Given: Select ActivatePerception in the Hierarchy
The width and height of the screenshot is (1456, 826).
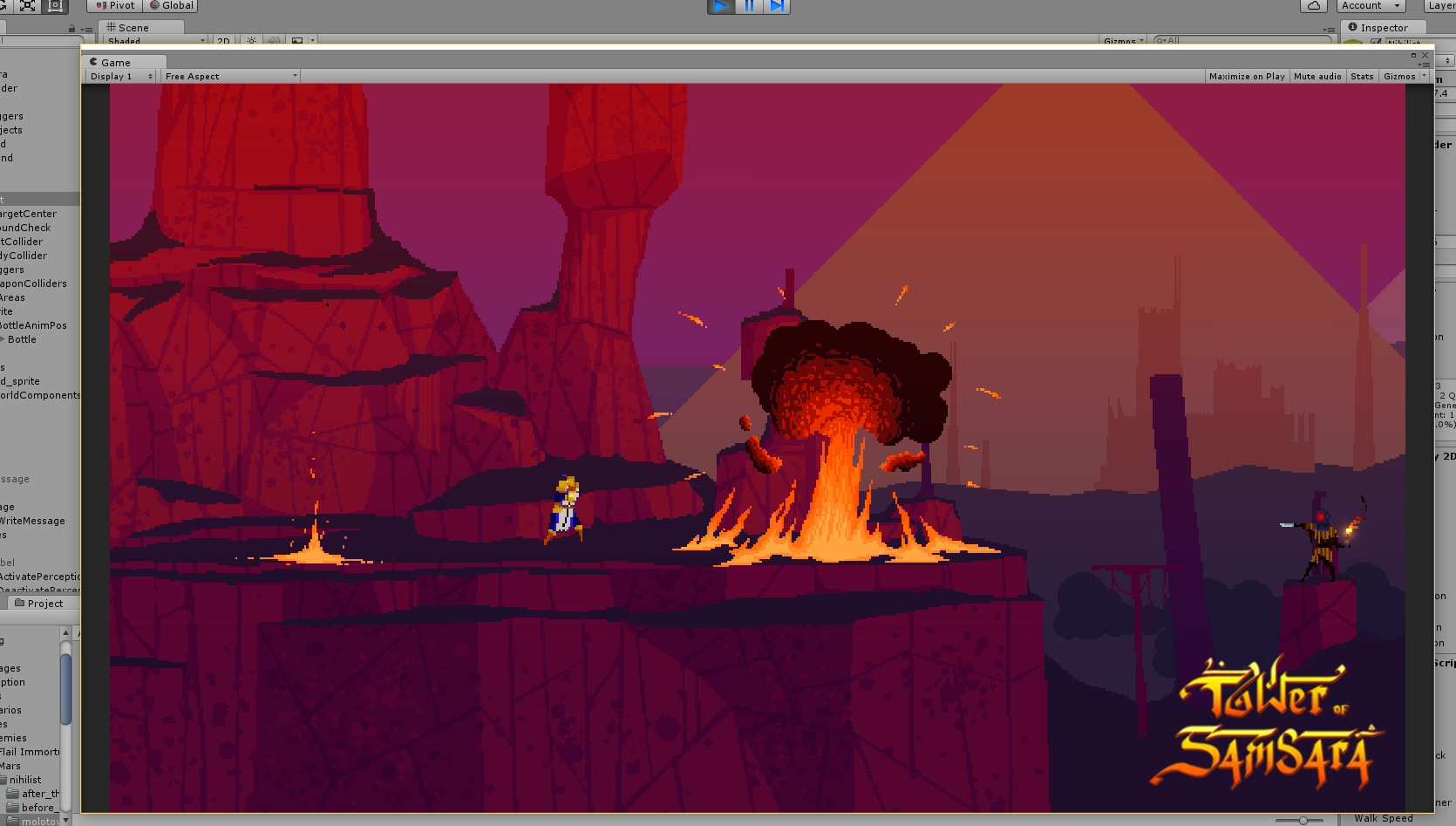Looking at the screenshot, I should [x=40, y=577].
